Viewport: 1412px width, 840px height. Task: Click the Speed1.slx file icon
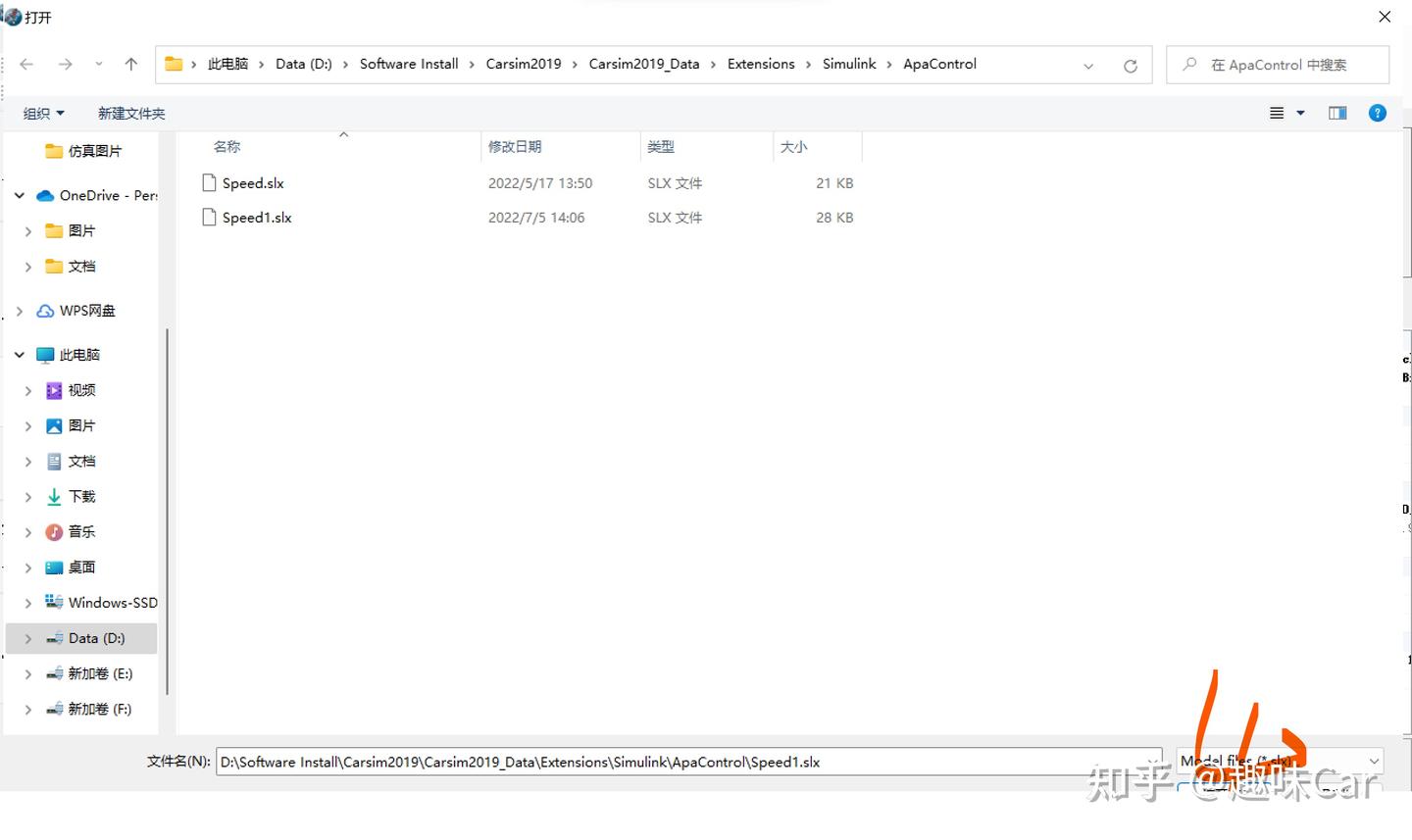coord(209,218)
